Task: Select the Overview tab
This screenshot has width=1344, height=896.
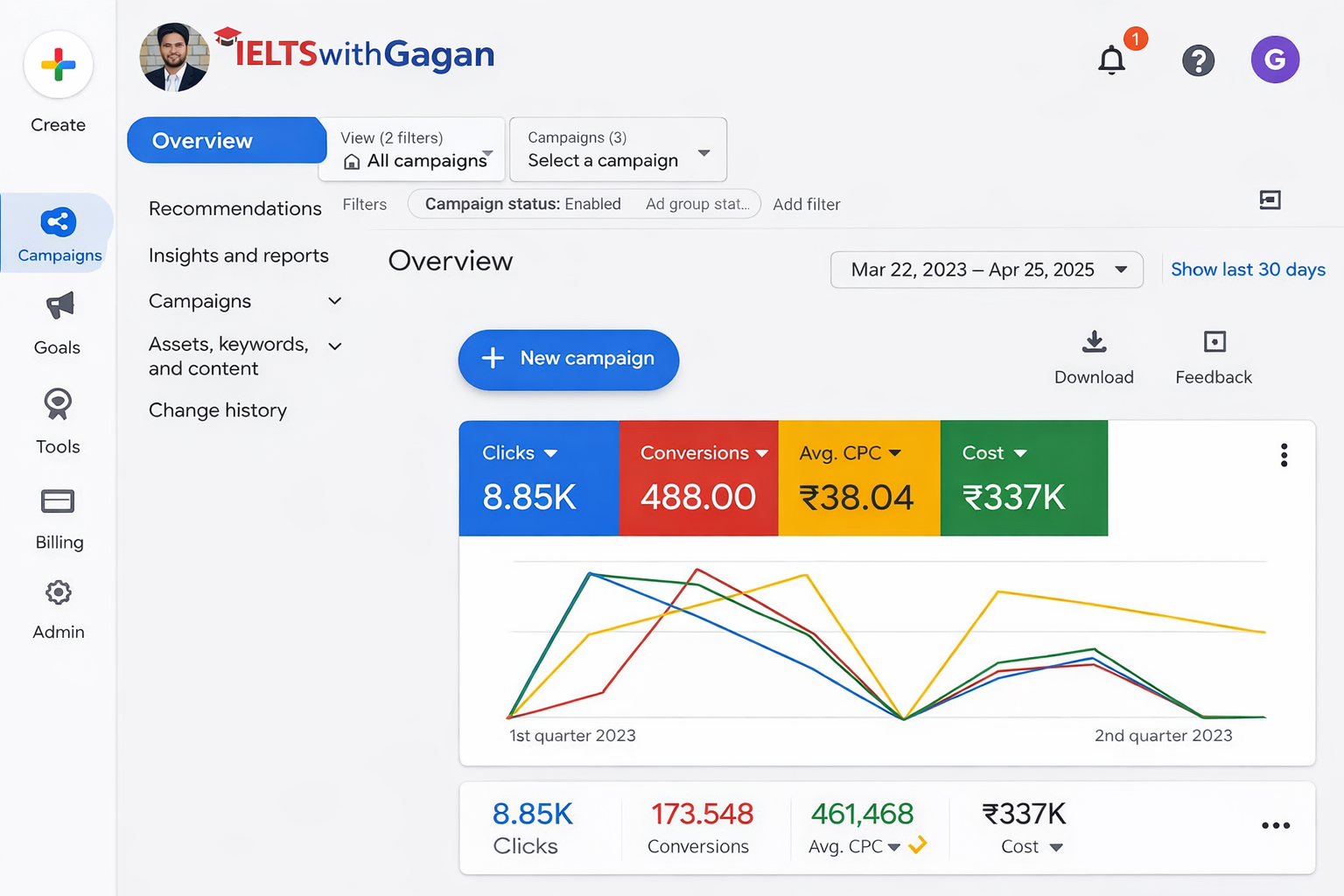Action: coord(227,140)
